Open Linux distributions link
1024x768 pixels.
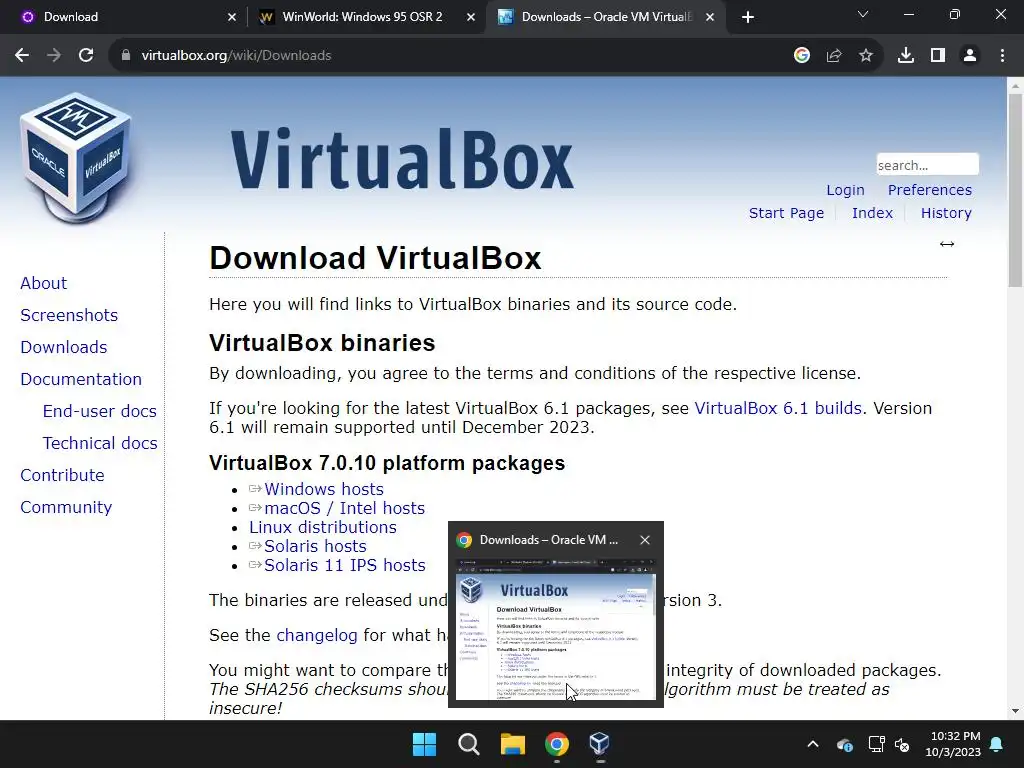[323, 527]
